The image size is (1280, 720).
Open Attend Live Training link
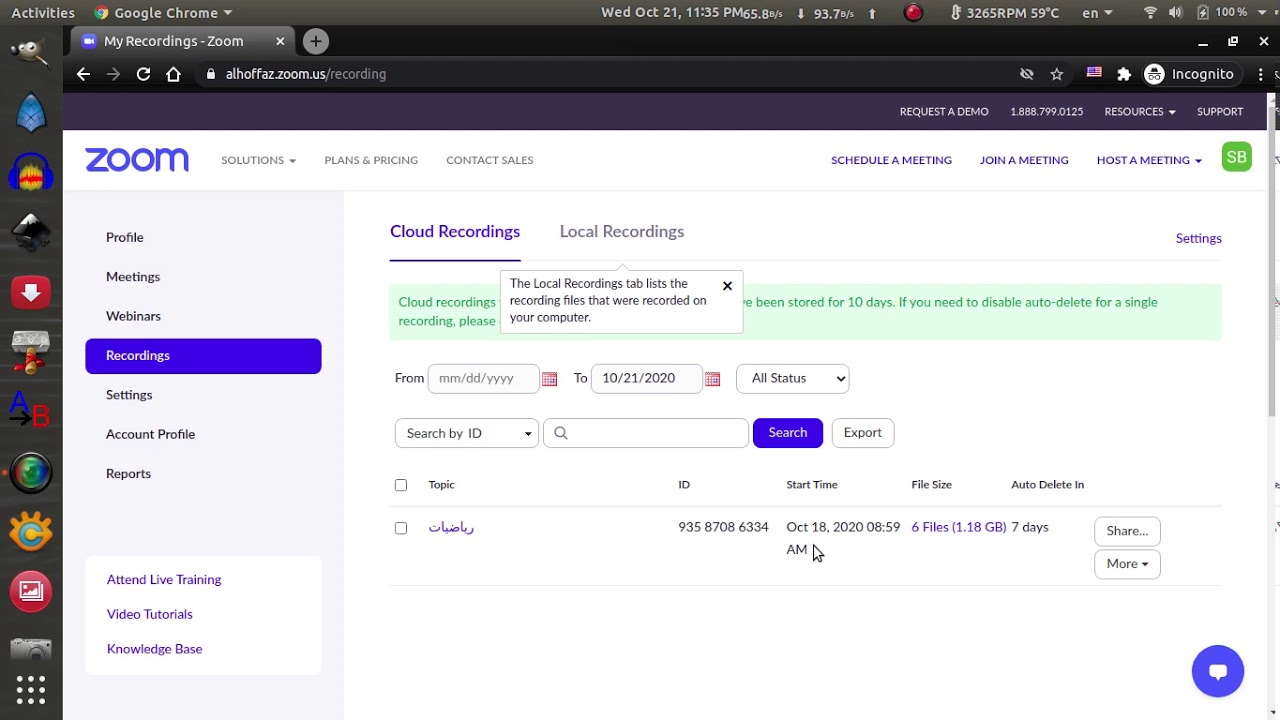(x=164, y=580)
